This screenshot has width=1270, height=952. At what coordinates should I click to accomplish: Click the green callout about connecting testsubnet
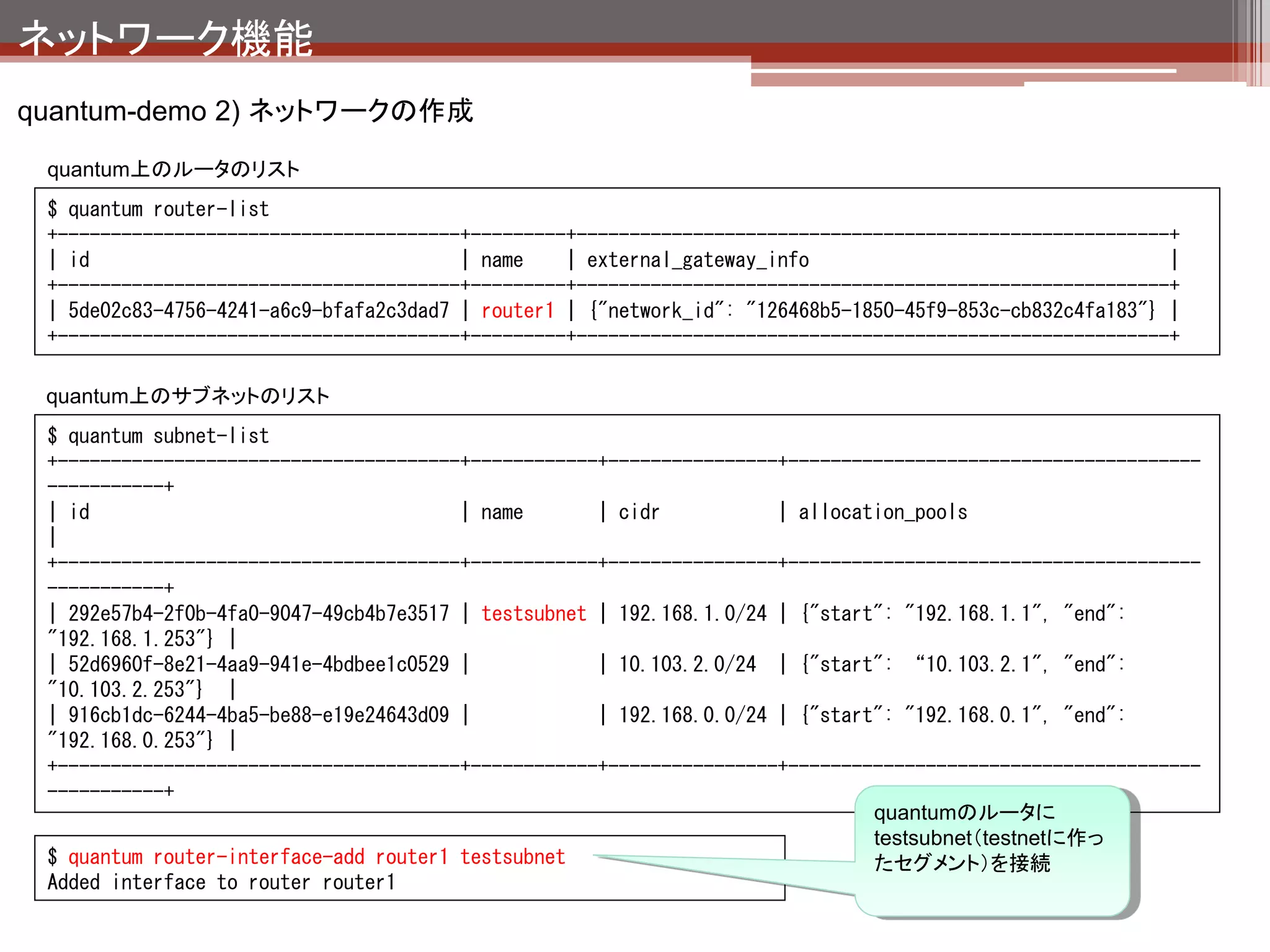pos(992,850)
